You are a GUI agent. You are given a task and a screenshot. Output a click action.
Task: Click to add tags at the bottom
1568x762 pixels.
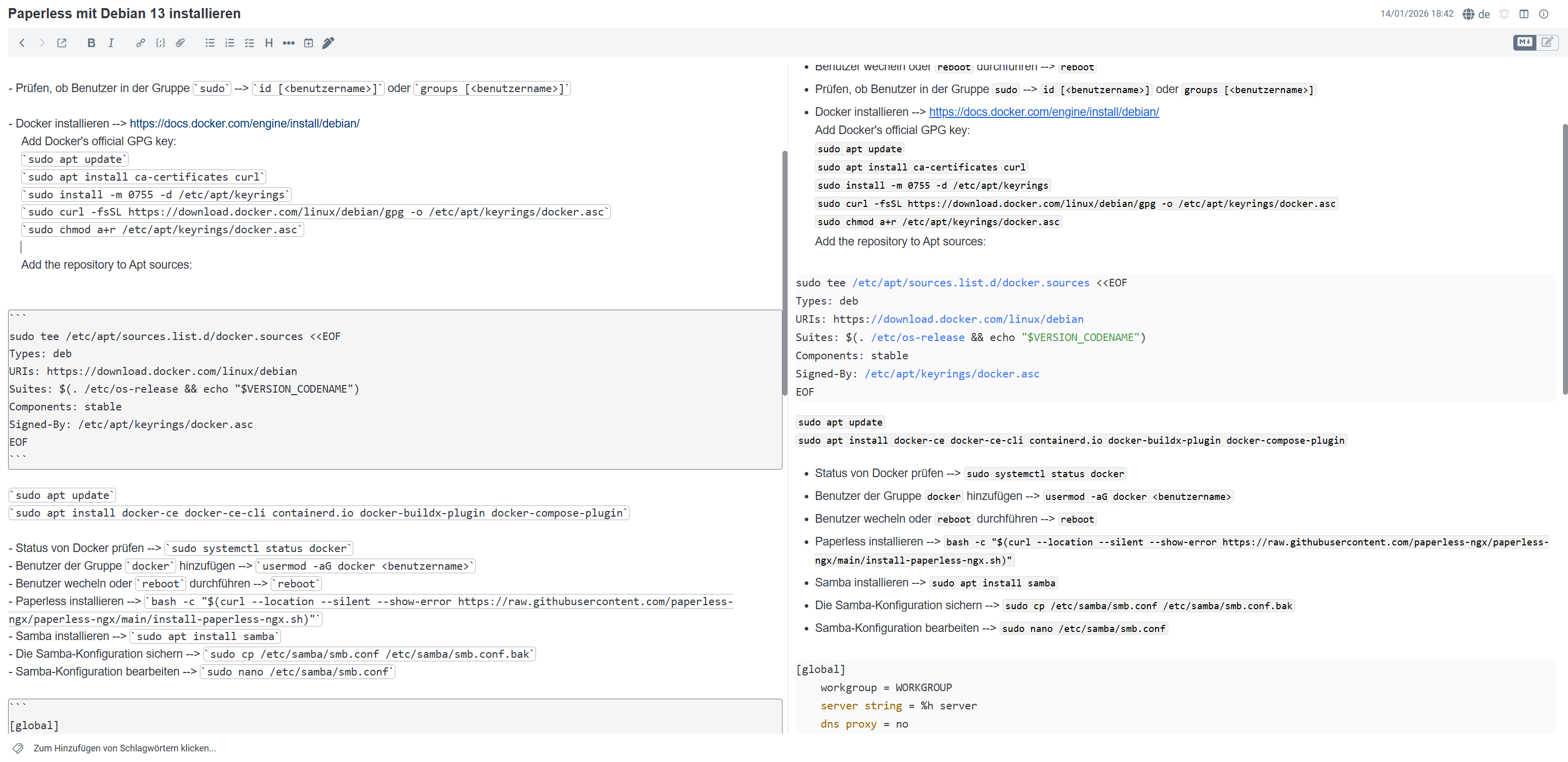click(124, 748)
